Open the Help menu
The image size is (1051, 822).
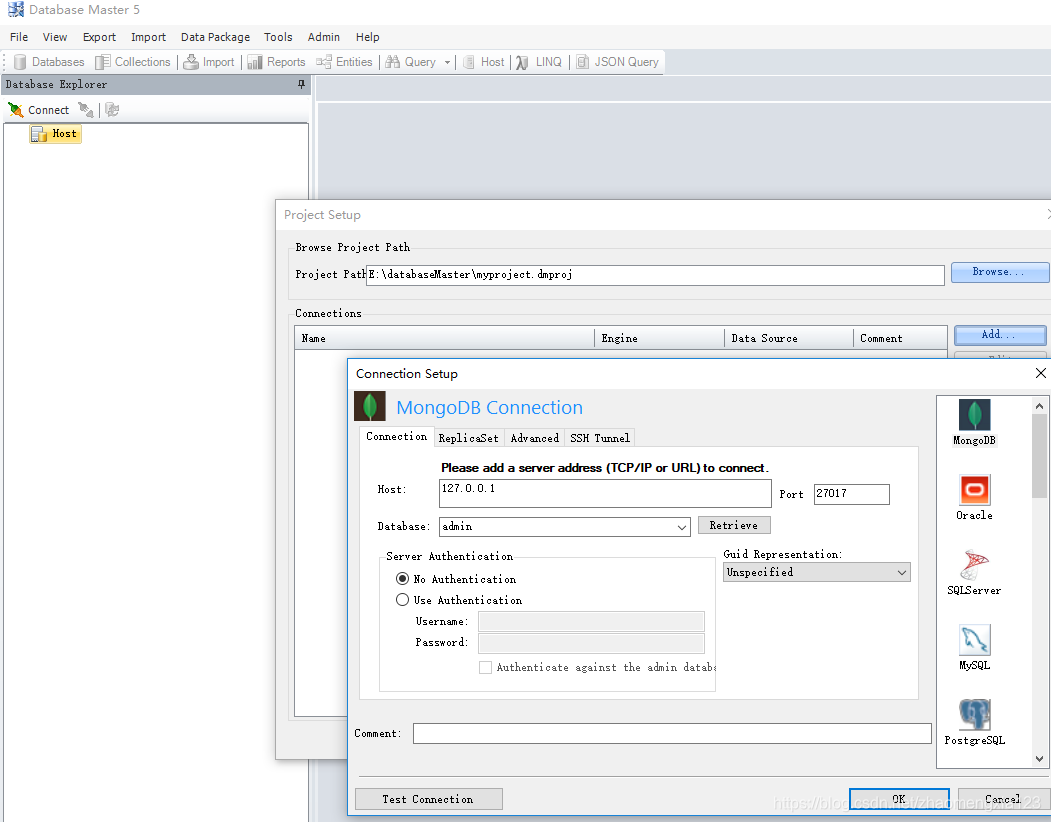coord(367,37)
